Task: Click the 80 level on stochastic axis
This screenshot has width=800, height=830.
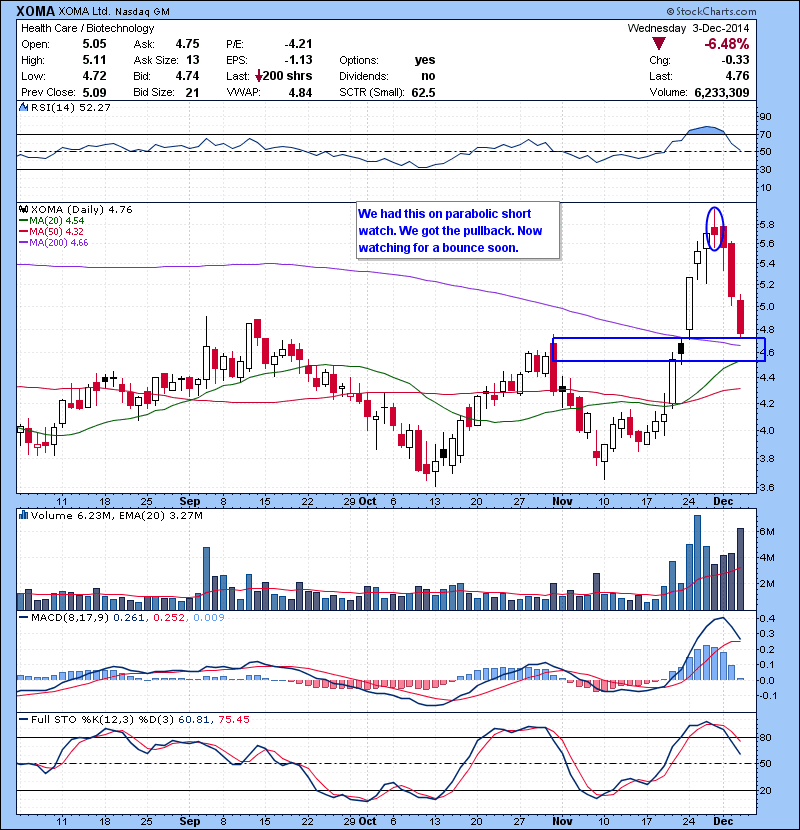Action: click(x=766, y=737)
